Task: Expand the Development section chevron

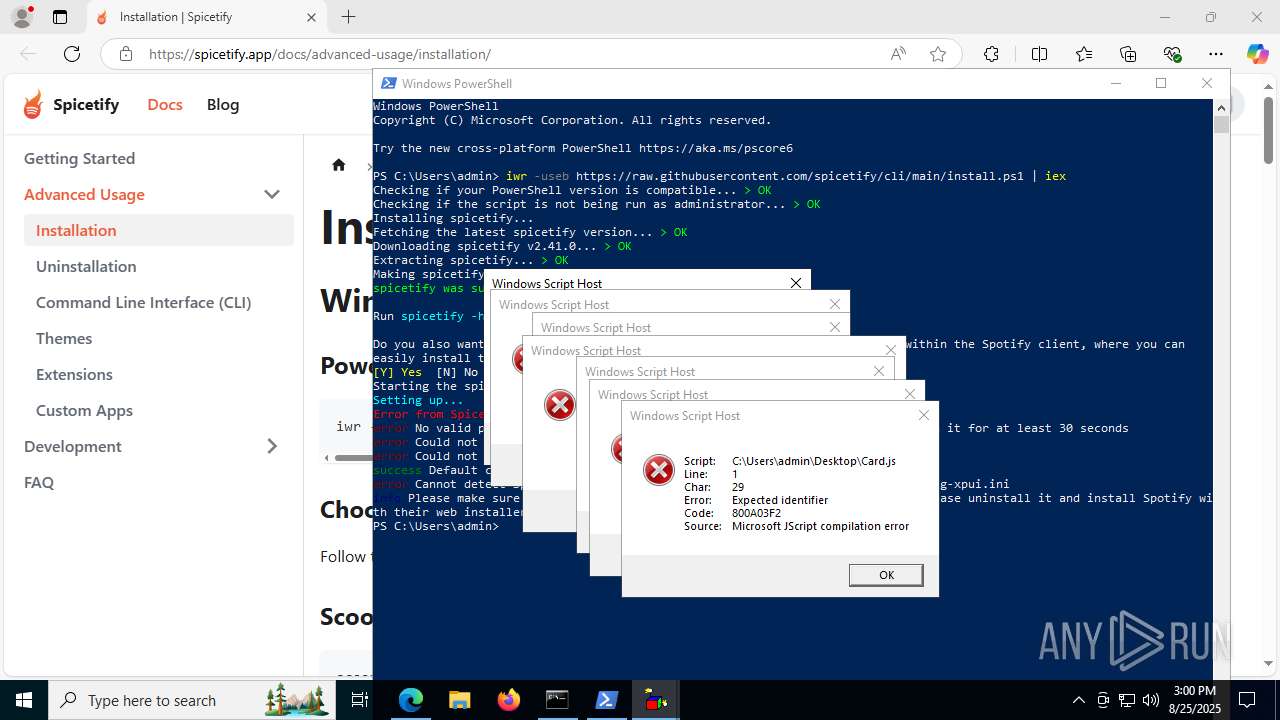Action: pos(272,446)
